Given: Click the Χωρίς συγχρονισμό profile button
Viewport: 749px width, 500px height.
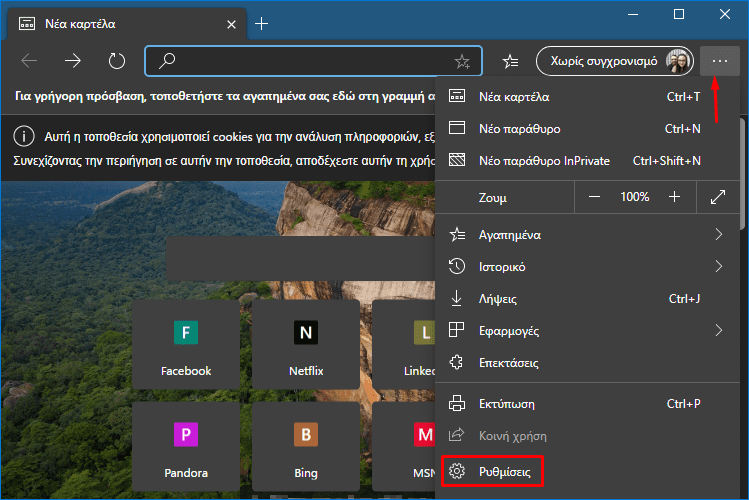Looking at the screenshot, I should (603, 61).
